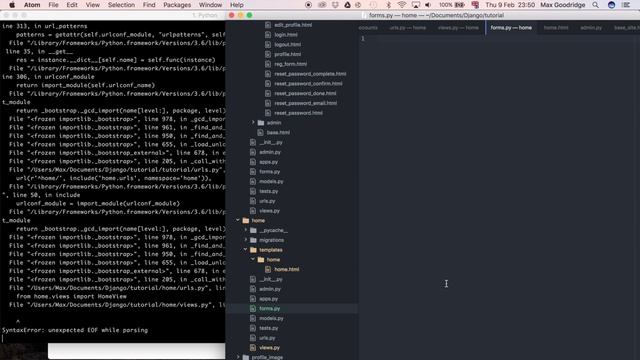Open the Help menu
640x360 pixels.
[x=237, y=5]
